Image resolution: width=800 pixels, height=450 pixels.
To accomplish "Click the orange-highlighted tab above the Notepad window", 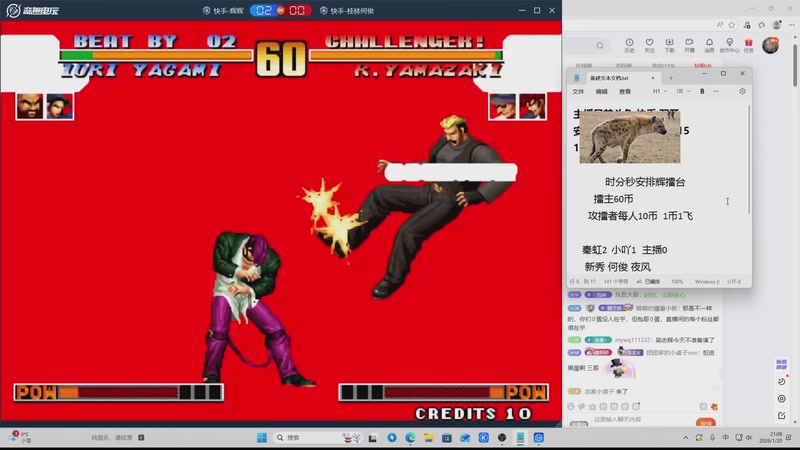I will tap(703, 66).
